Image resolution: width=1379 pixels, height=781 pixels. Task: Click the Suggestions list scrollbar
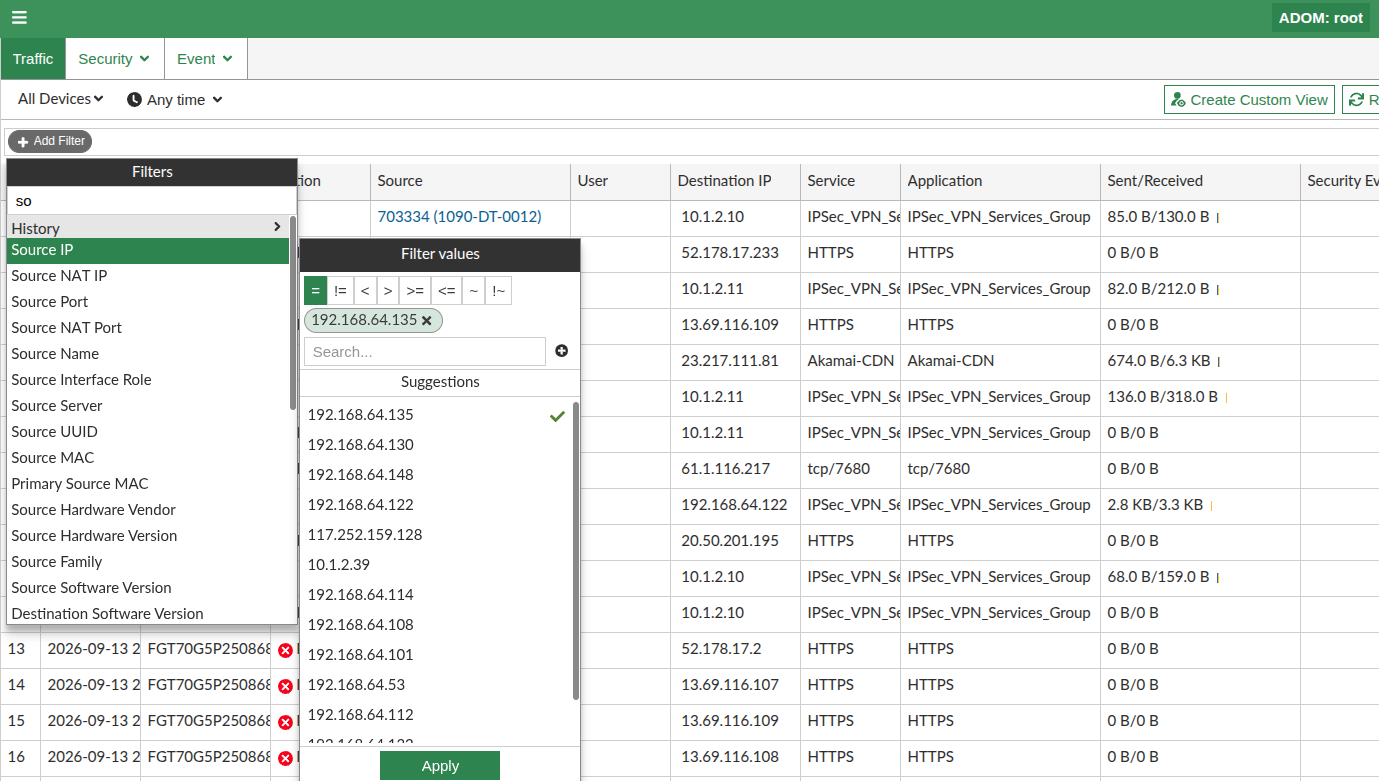tap(576, 551)
